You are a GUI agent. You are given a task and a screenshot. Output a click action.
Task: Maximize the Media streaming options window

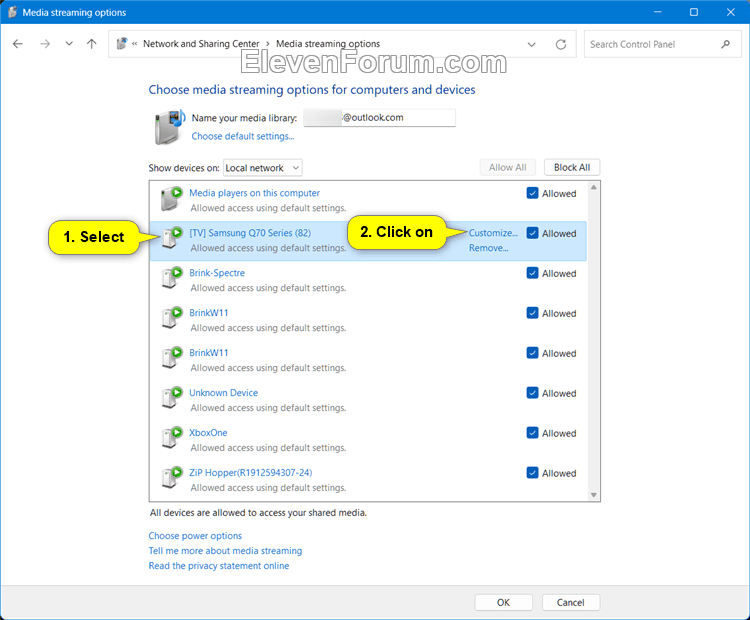(x=694, y=12)
